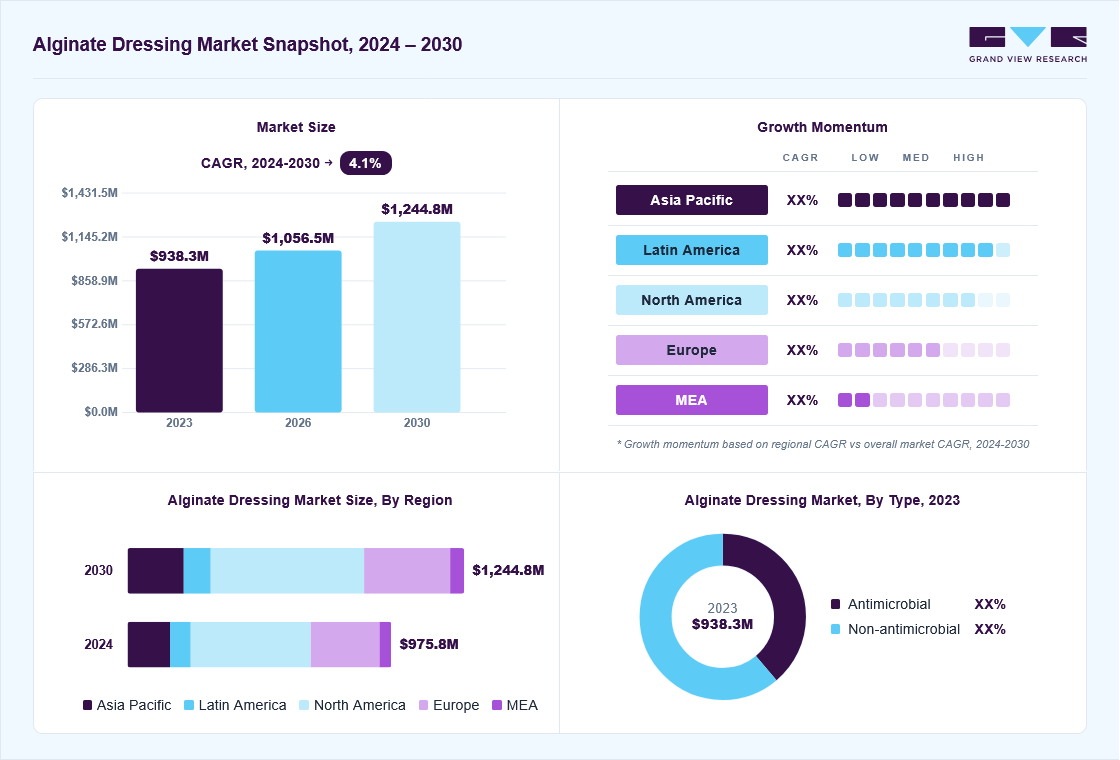Click the growth momentum footnote text
1120x760 pixels.
pyautogui.click(x=823, y=444)
